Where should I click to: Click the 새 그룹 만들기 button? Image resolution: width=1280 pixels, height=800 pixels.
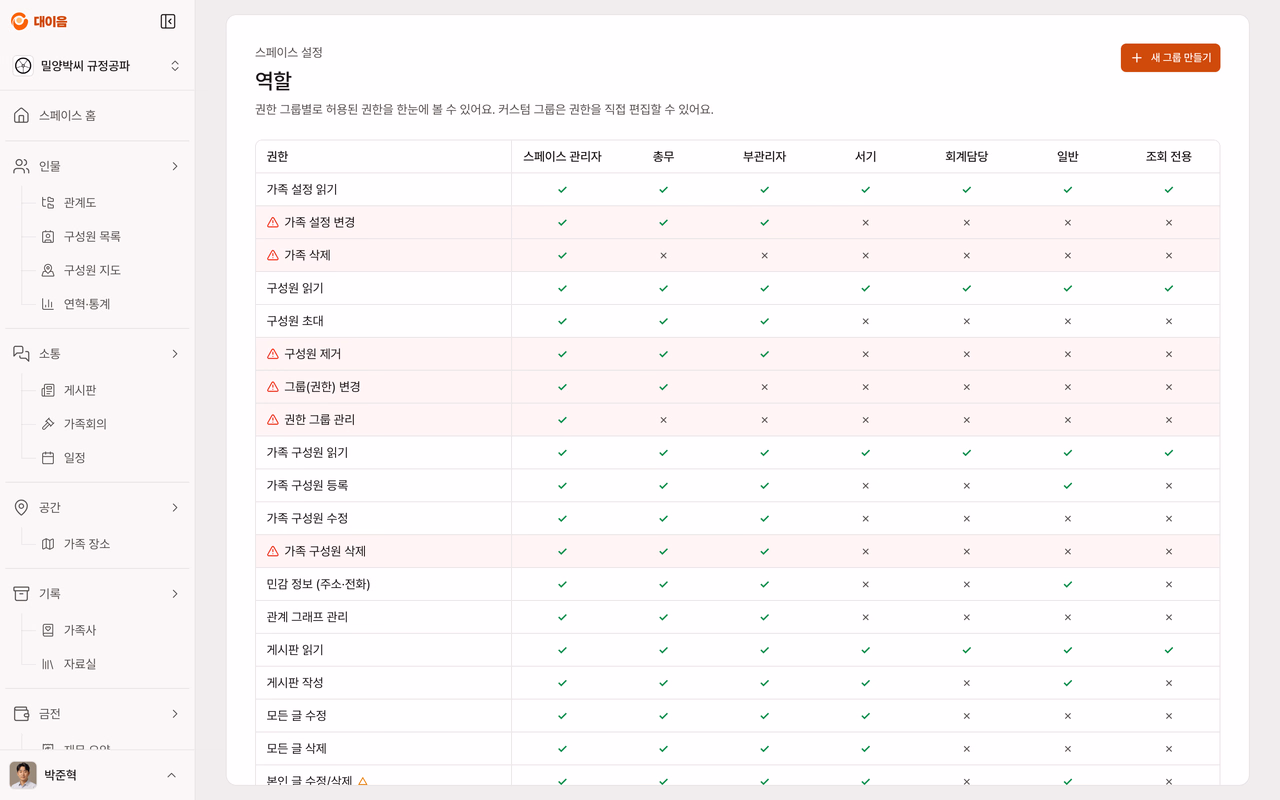click(1170, 58)
